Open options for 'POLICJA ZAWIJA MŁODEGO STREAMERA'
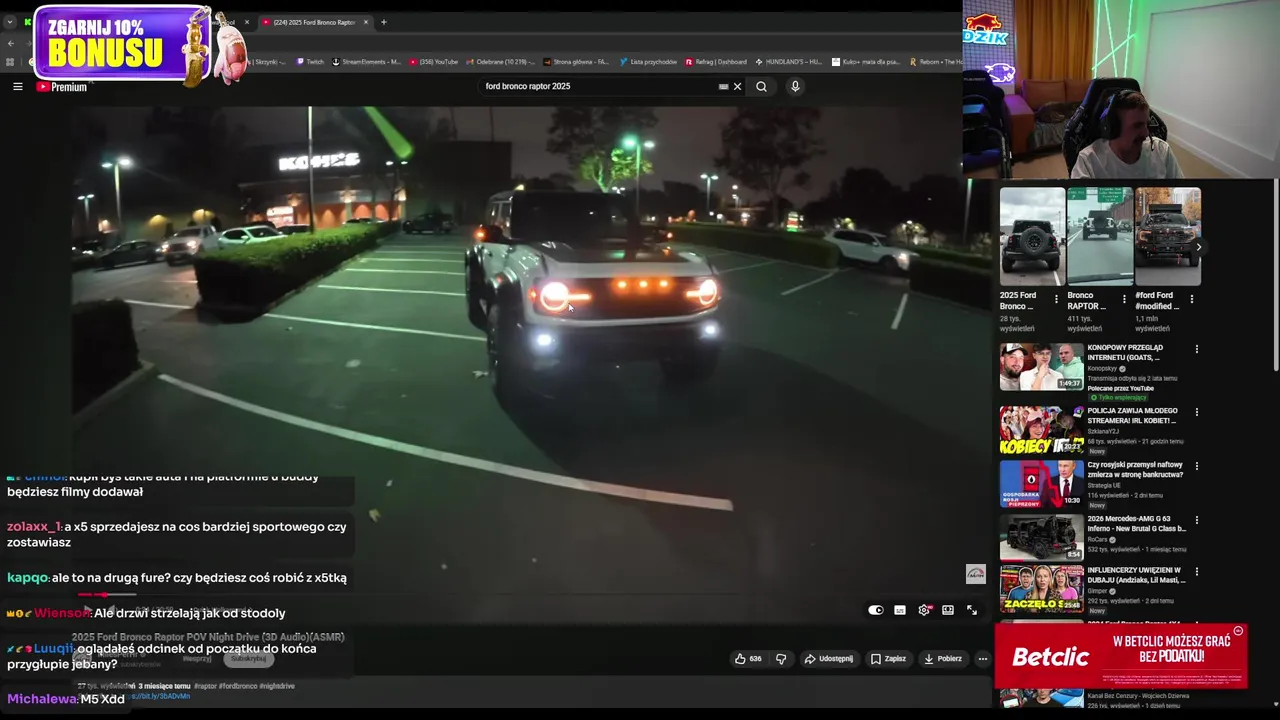Screen dimensions: 1280x720 (x=1196, y=412)
